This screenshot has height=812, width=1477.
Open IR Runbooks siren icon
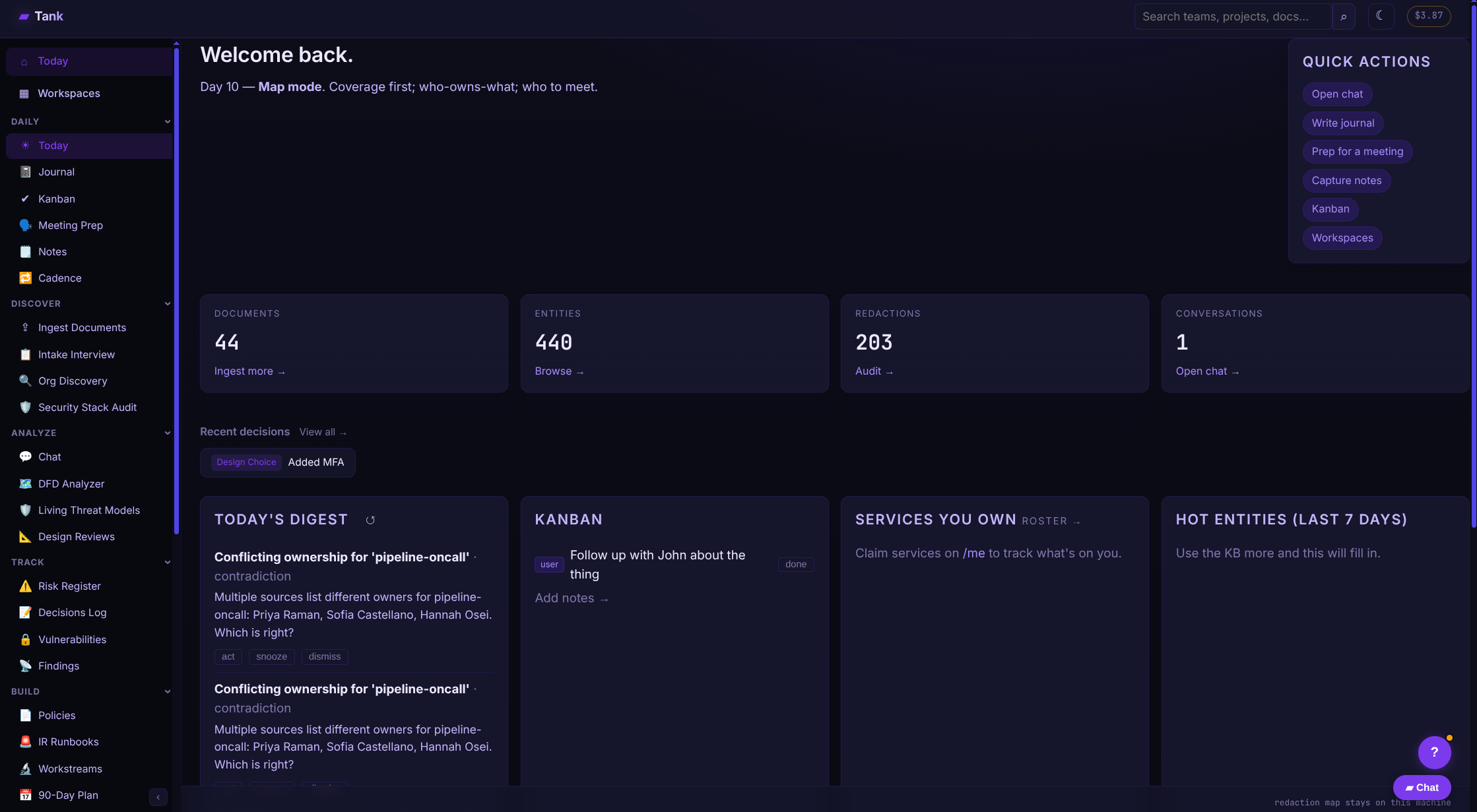(25, 742)
